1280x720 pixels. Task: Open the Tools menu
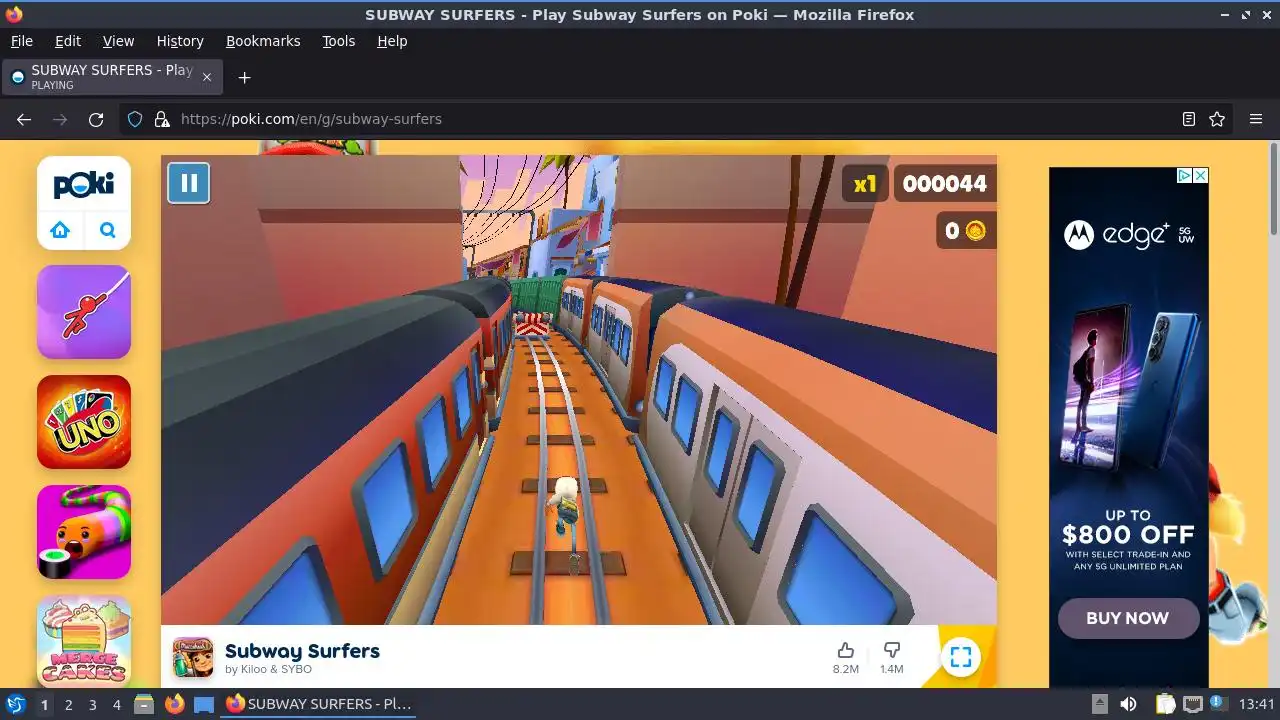pos(339,41)
